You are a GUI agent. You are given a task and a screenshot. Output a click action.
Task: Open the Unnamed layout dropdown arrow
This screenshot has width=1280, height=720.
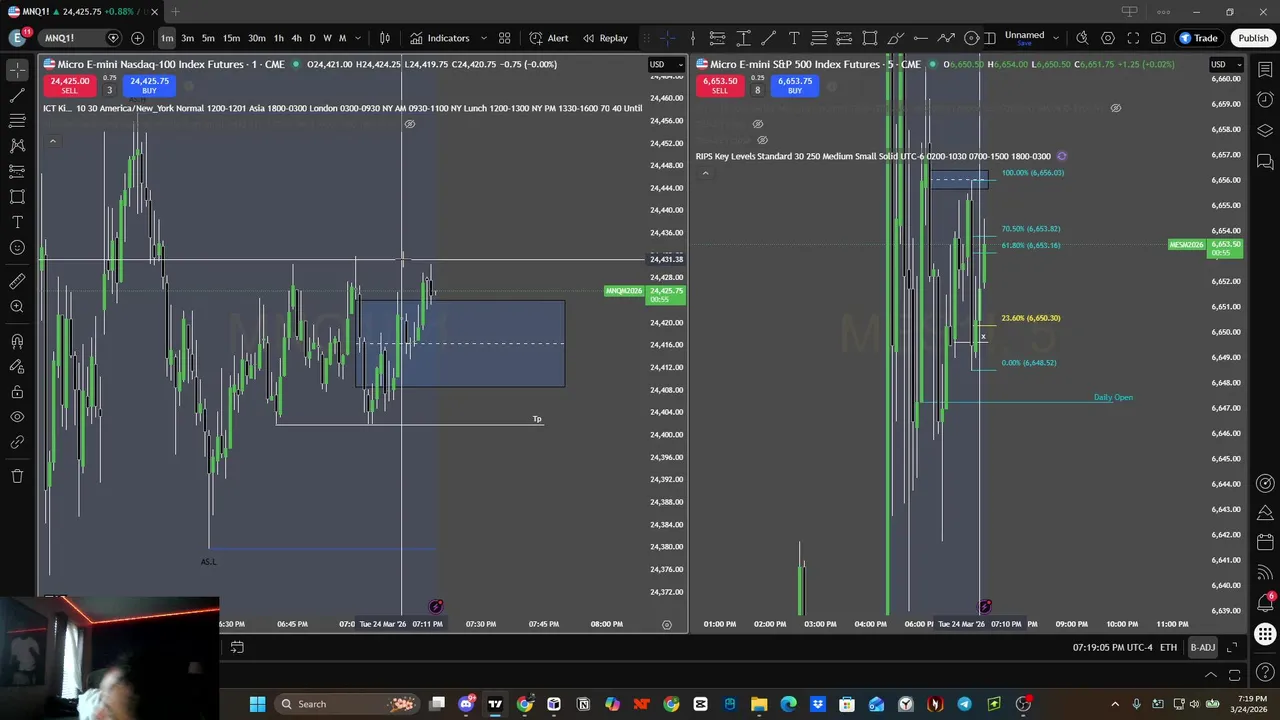(1056, 38)
